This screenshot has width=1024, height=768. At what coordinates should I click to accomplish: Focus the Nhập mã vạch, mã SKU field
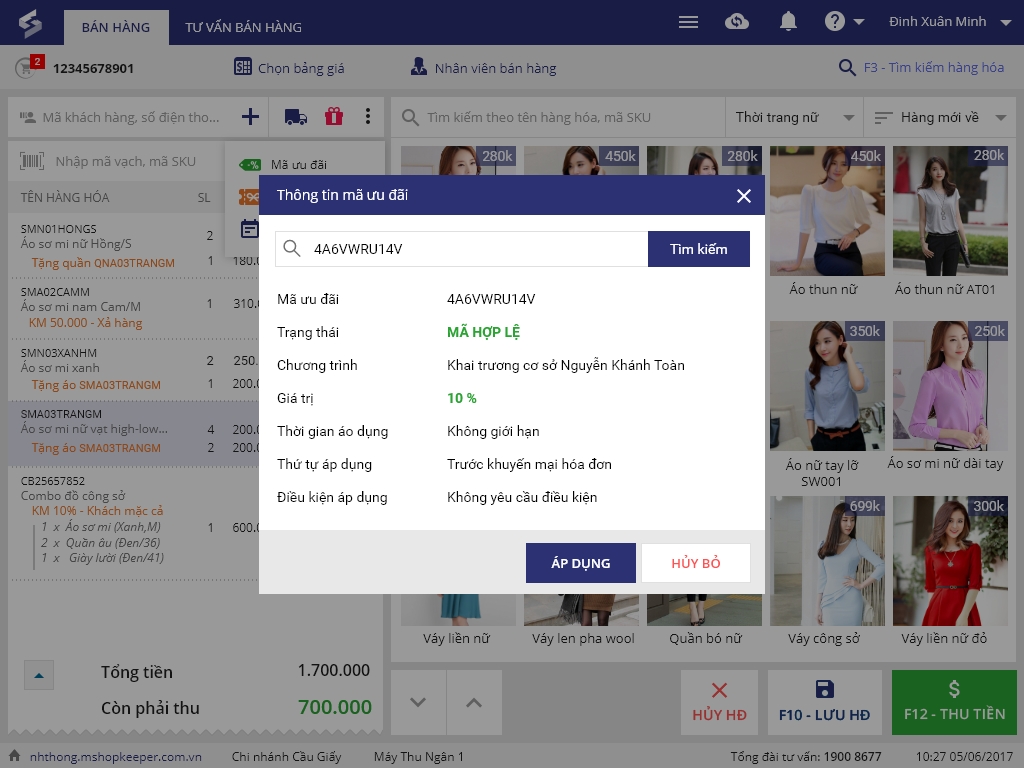(125, 161)
